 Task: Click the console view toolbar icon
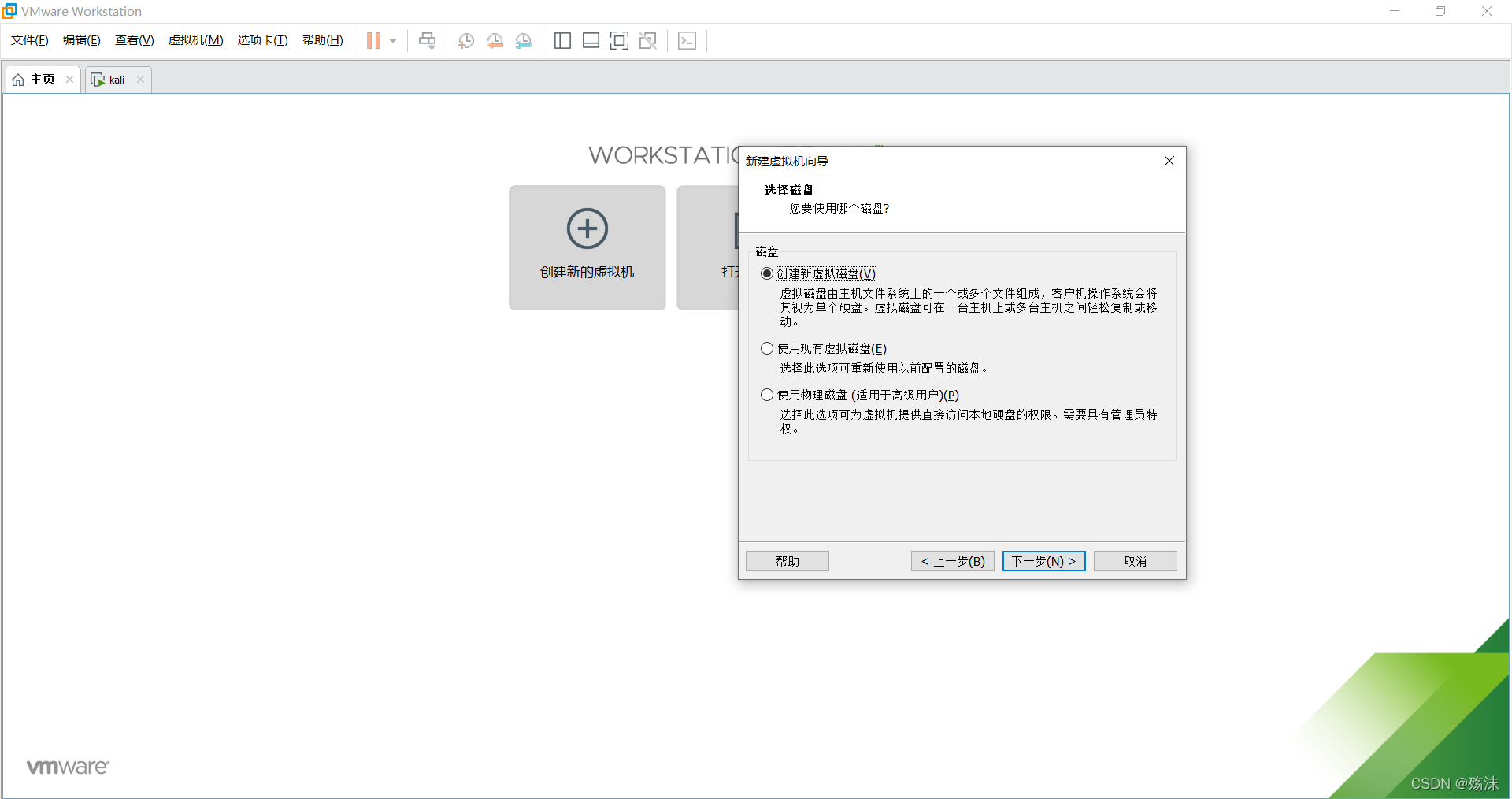click(x=687, y=41)
